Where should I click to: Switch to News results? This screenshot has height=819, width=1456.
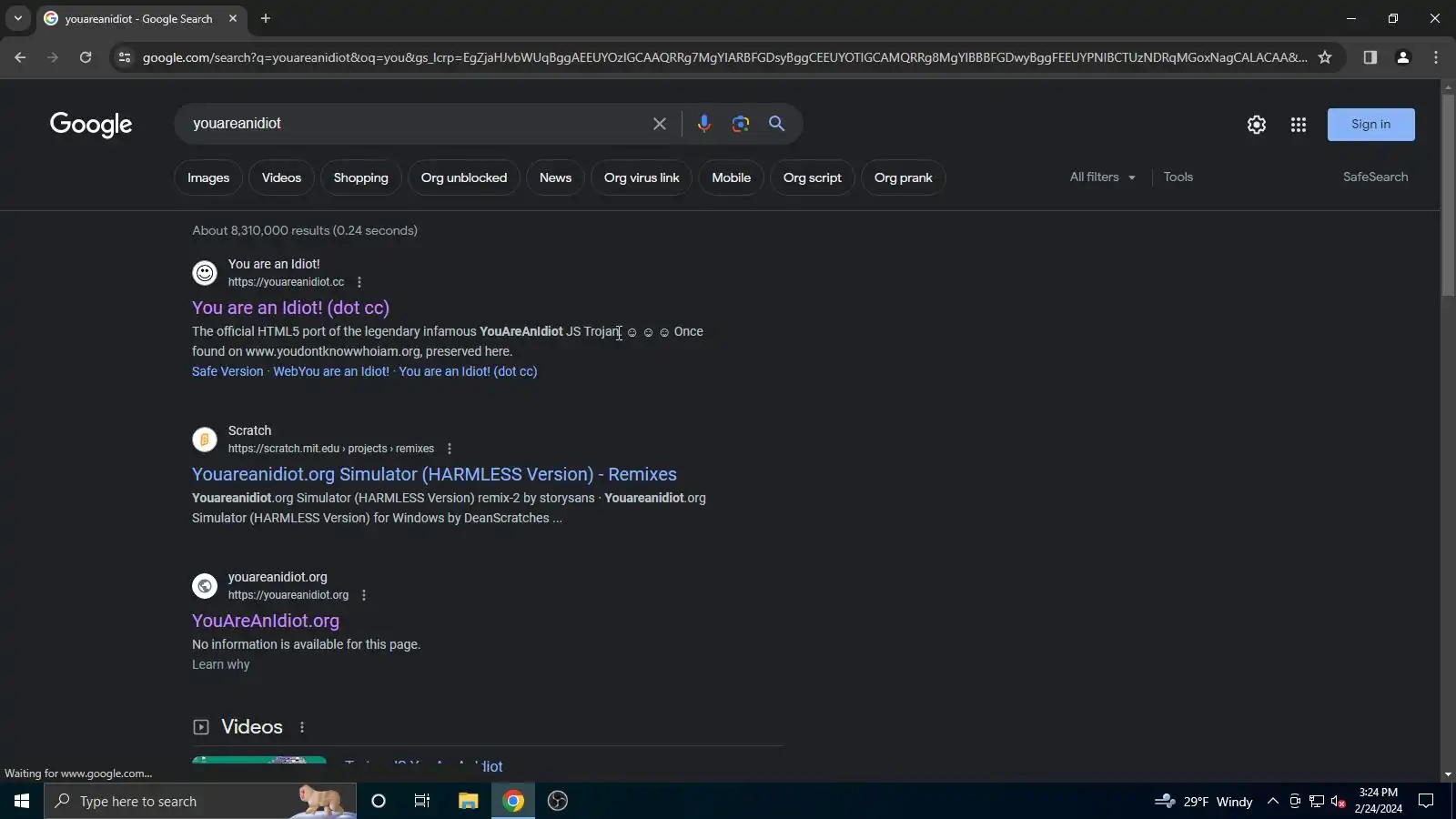click(555, 178)
